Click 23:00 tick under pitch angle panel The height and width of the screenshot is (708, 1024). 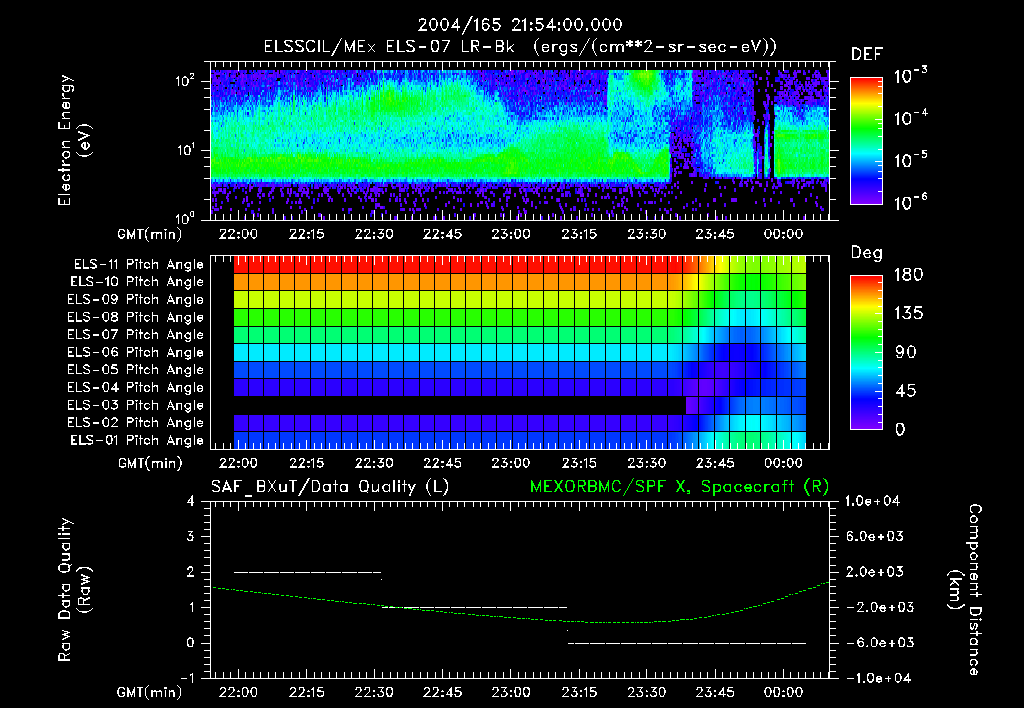pyautogui.click(x=511, y=464)
